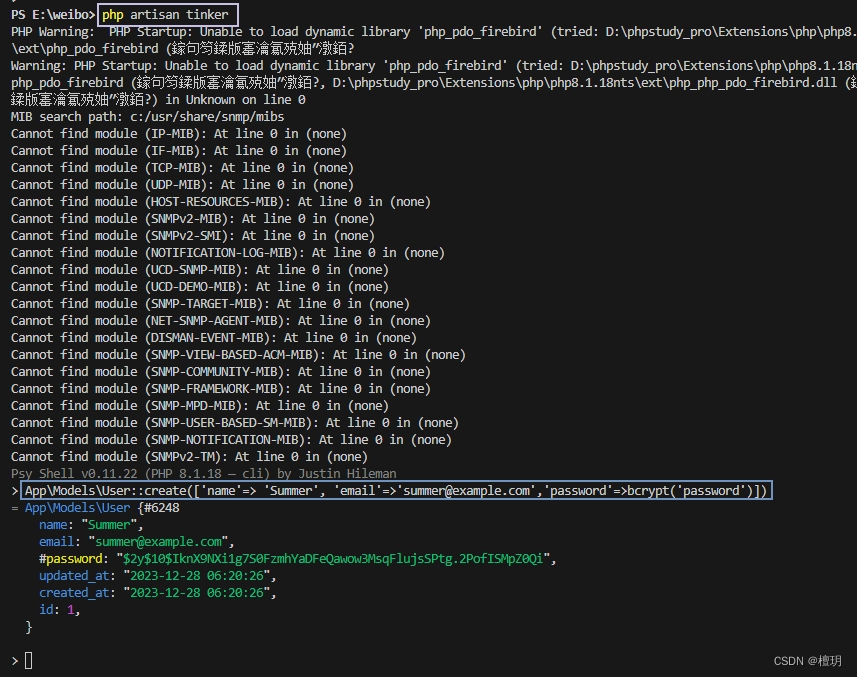Click the first PHP Warning line

tap(300, 31)
